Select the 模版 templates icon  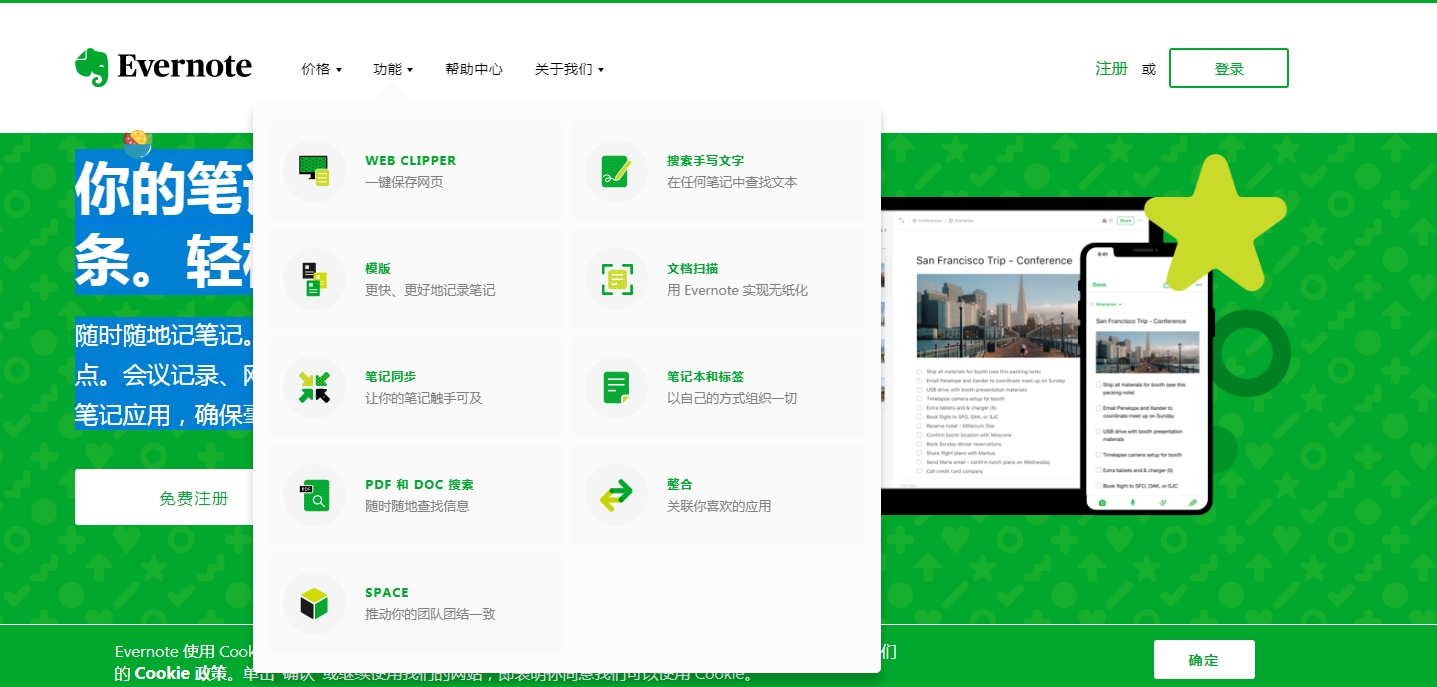314,279
